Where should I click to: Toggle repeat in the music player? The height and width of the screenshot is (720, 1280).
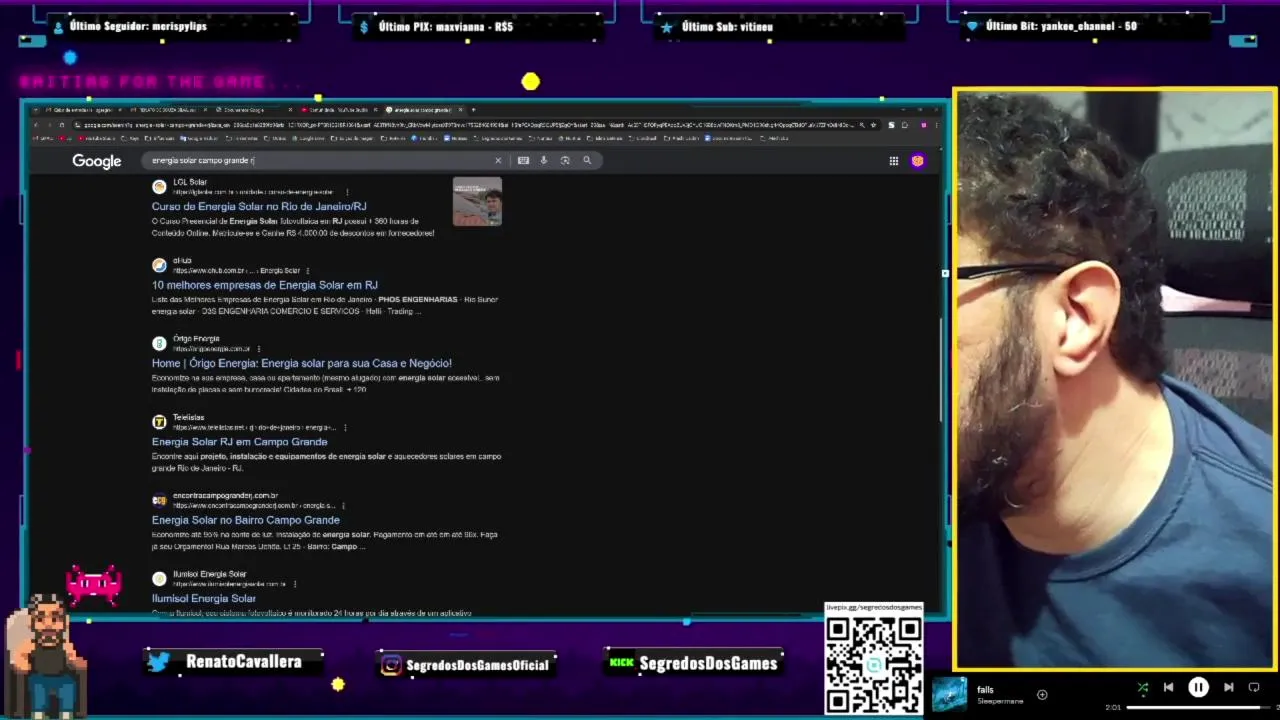pyautogui.click(x=1254, y=688)
